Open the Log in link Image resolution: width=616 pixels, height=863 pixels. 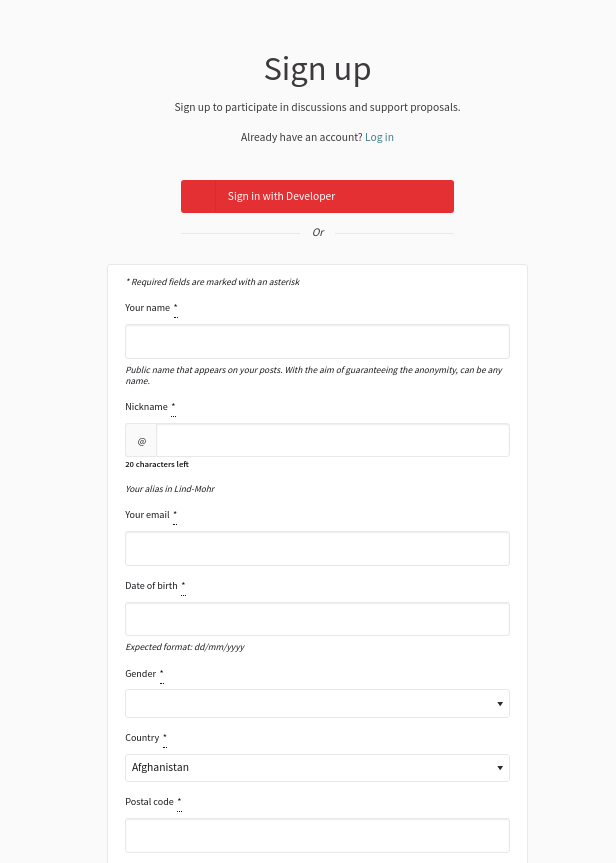pyautogui.click(x=379, y=137)
